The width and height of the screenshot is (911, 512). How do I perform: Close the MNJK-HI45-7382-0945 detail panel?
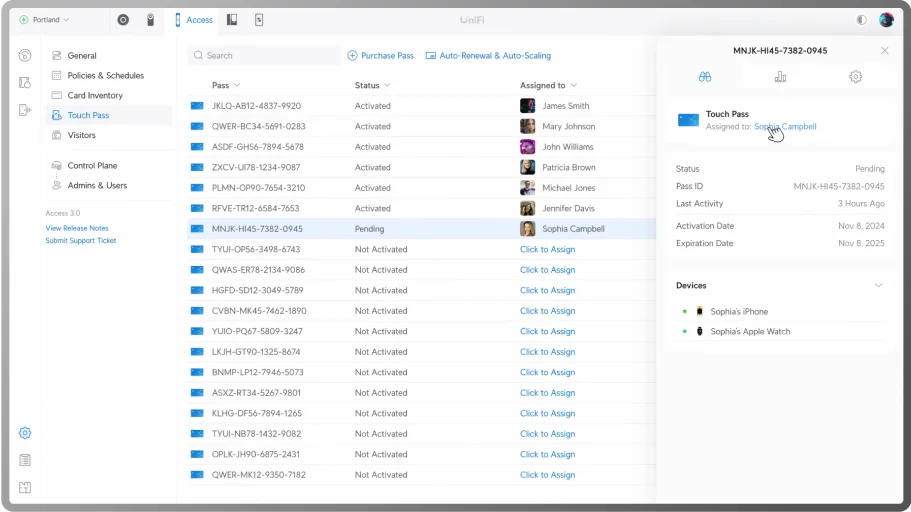[x=884, y=51]
